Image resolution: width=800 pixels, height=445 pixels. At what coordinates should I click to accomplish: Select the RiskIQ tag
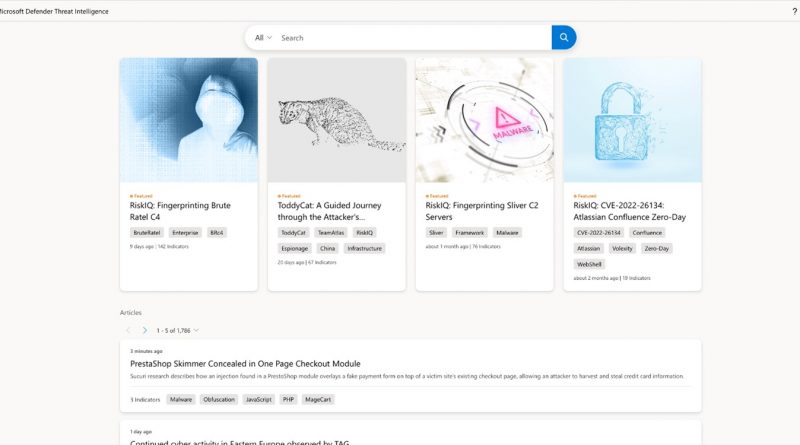364,233
